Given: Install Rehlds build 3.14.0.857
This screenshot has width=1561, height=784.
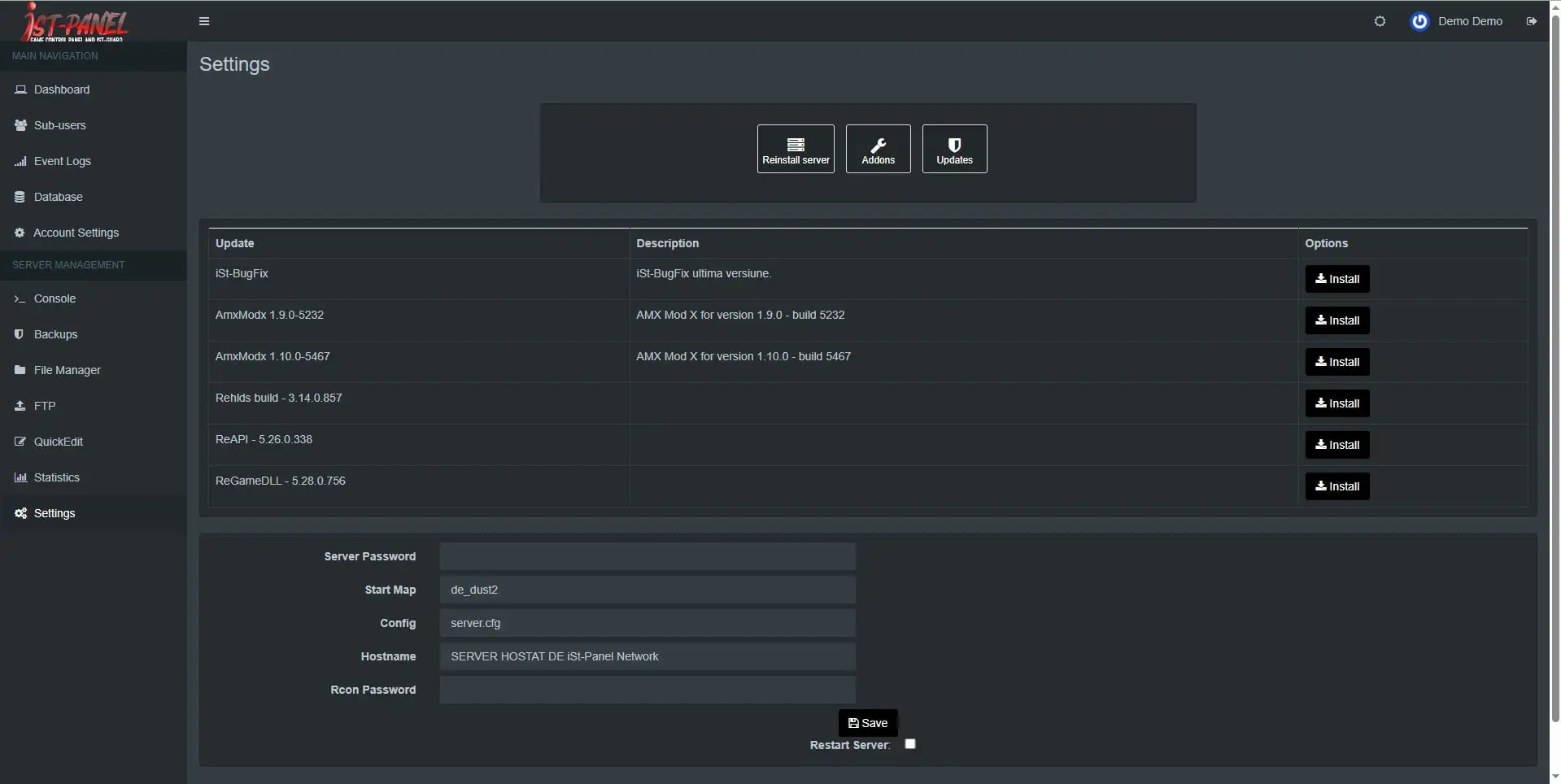Looking at the screenshot, I should (1337, 403).
